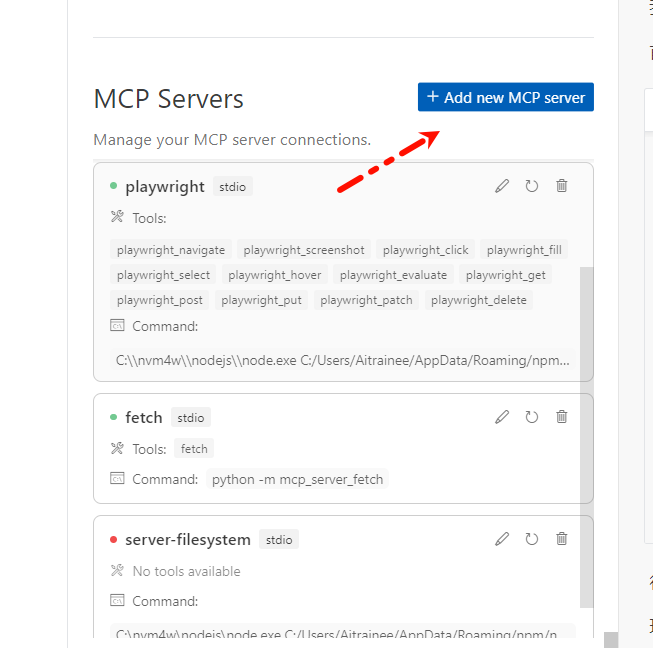Screen dimensions: 653x648
Task: Click the green status dot beside fetch
Action: click(x=113, y=417)
